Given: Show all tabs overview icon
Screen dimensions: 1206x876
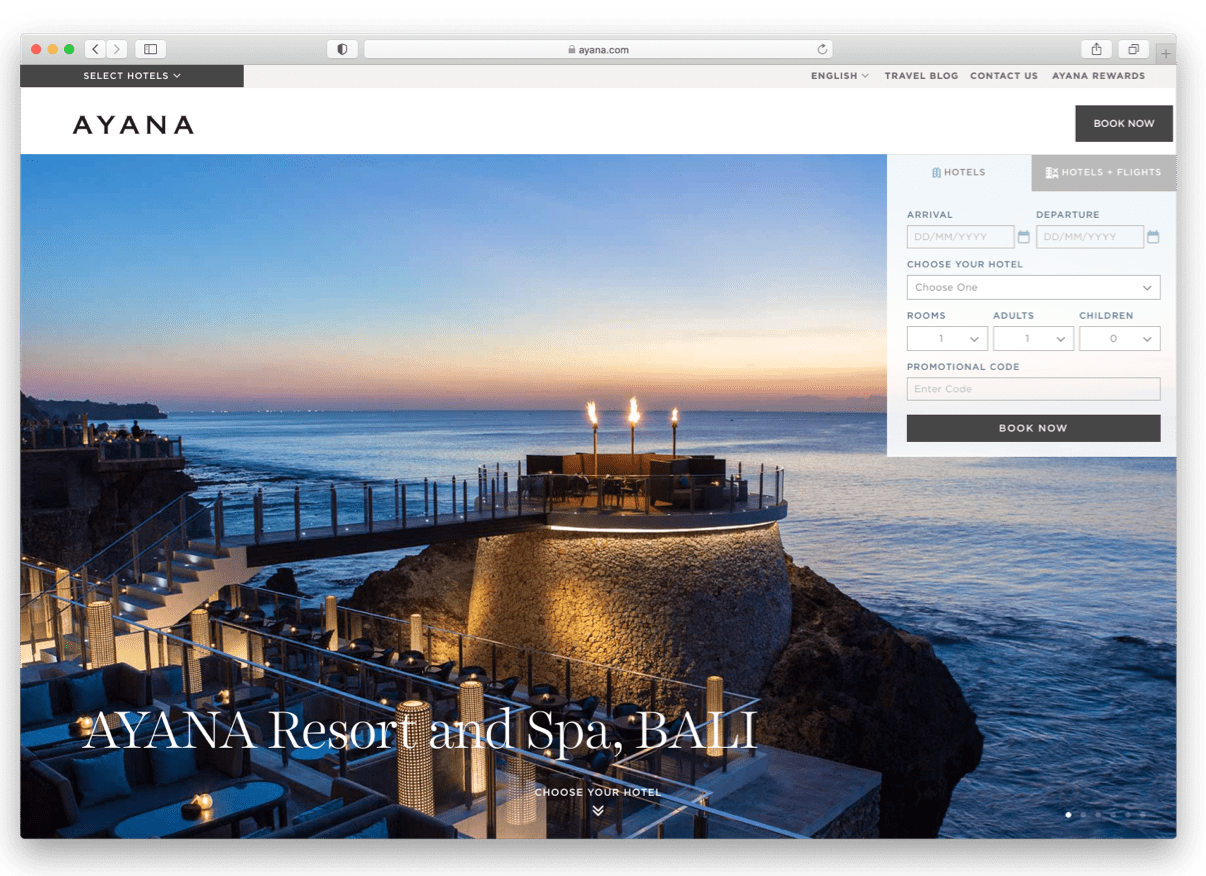Looking at the screenshot, I should coord(1133,49).
